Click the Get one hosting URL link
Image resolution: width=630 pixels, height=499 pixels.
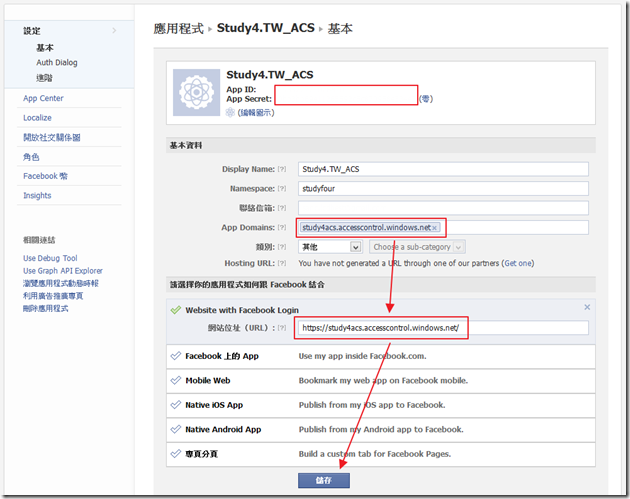coord(518,263)
